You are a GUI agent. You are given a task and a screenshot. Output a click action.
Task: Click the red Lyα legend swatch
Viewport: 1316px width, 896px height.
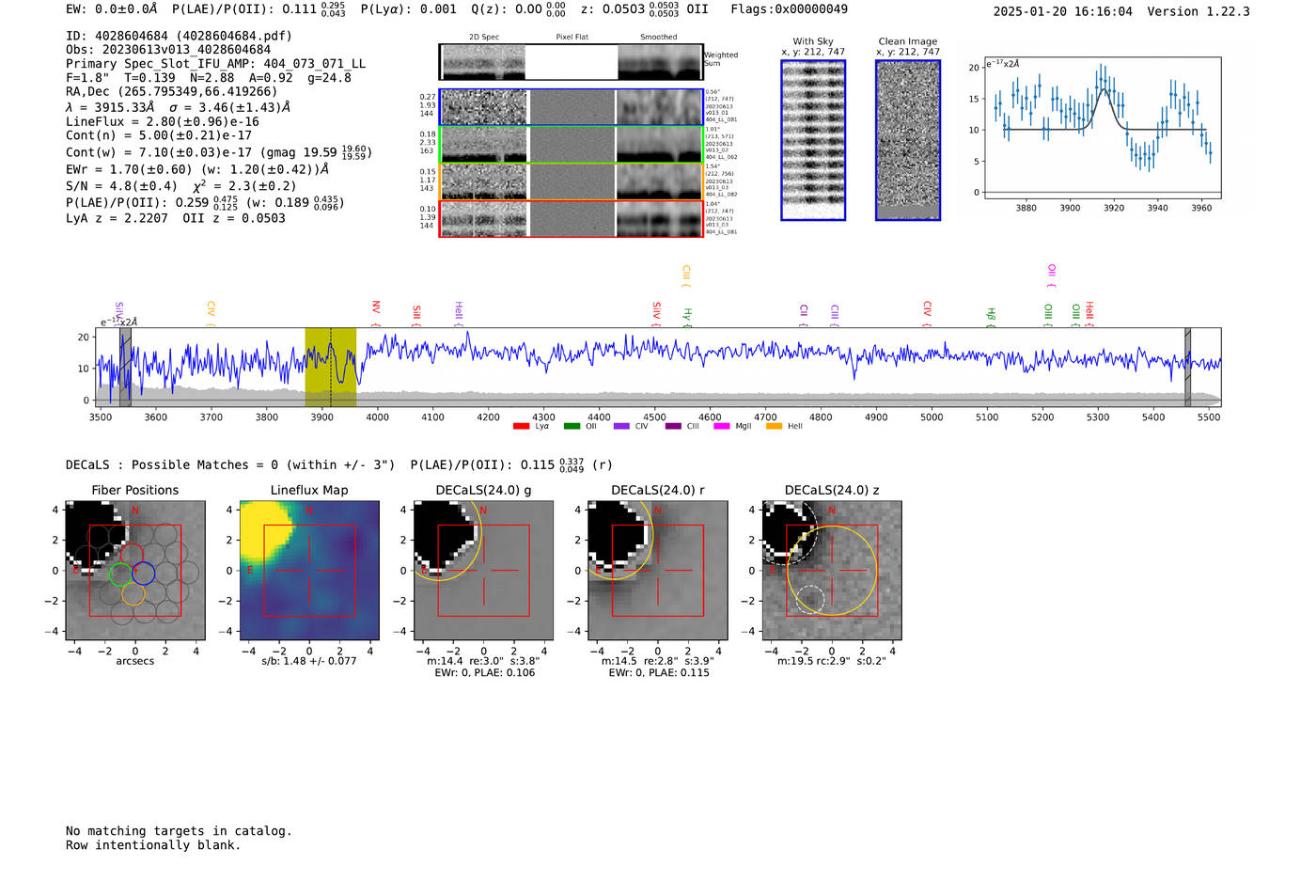click(x=521, y=427)
